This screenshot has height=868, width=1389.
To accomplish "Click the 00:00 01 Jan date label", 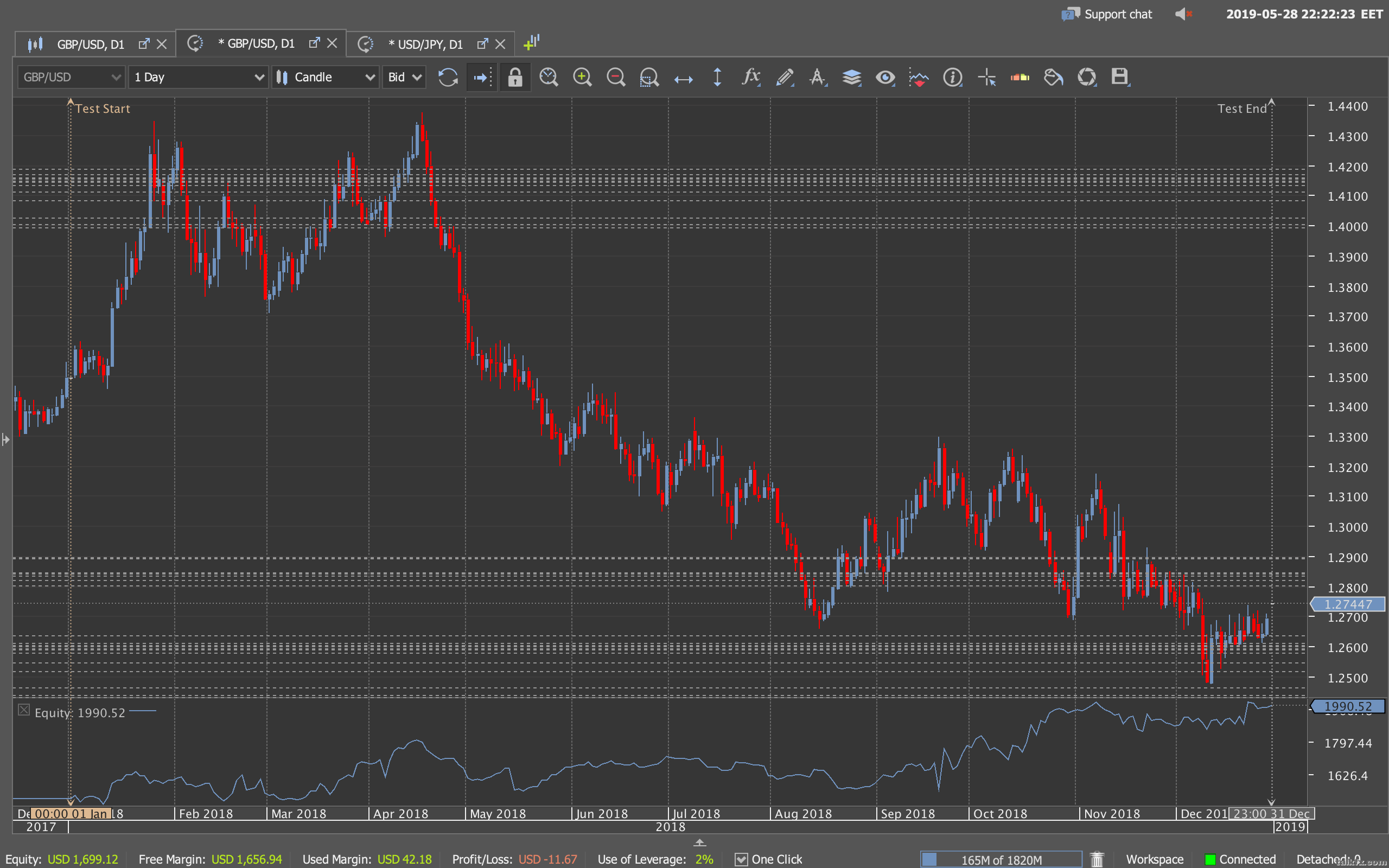I will pyautogui.click(x=71, y=813).
